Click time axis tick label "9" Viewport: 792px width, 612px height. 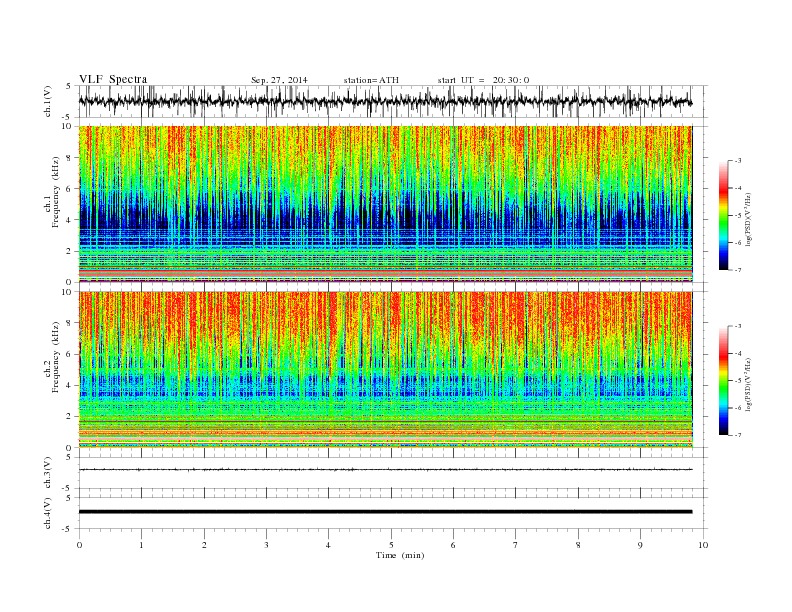[x=640, y=545]
